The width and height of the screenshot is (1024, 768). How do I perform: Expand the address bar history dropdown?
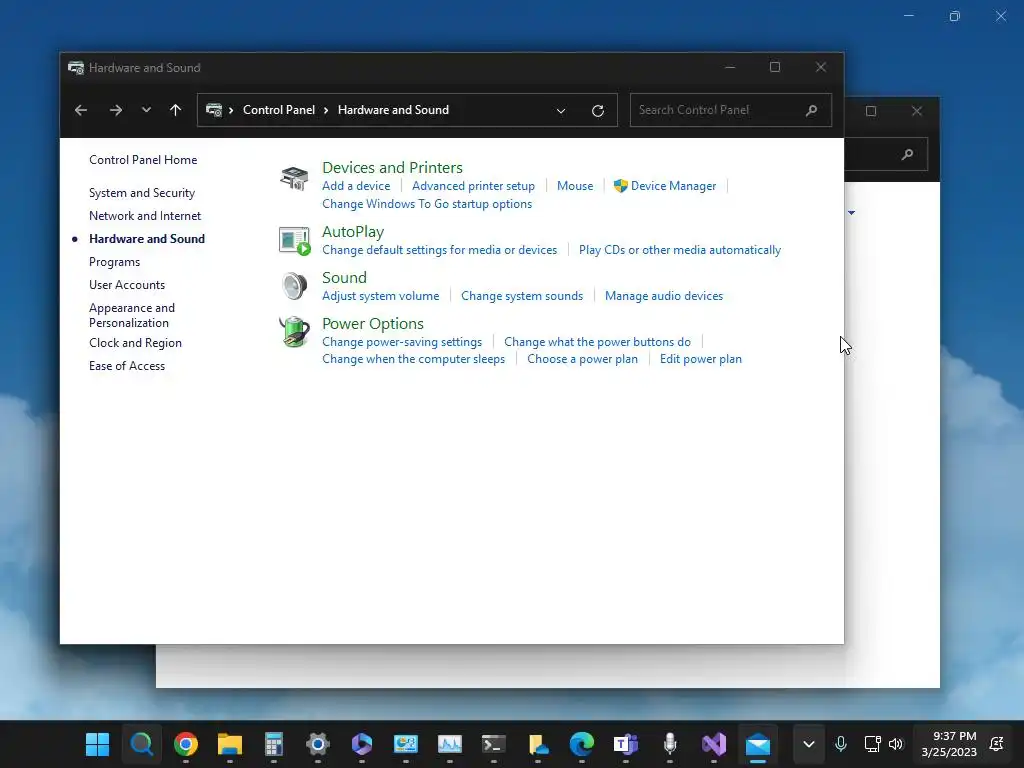click(560, 111)
